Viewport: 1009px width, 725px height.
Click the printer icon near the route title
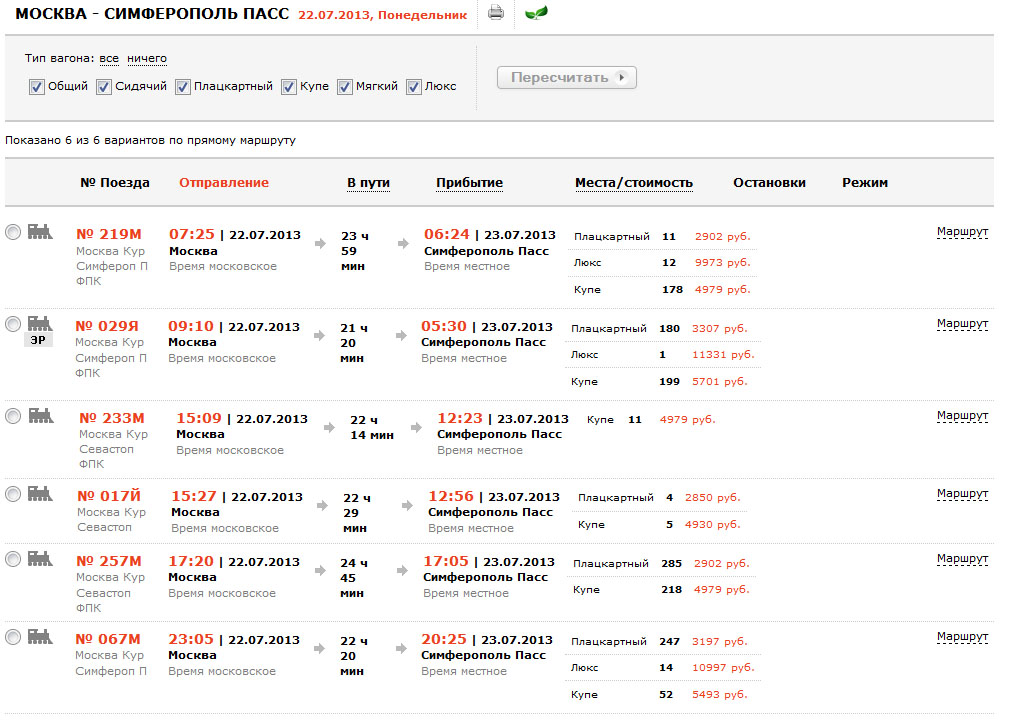pyautogui.click(x=496, y=13)
